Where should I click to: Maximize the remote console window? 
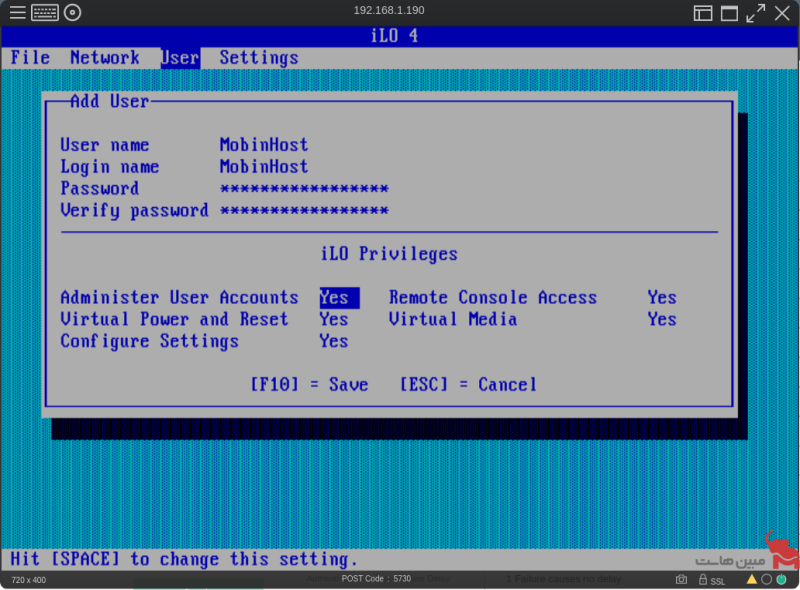(729, 13)
